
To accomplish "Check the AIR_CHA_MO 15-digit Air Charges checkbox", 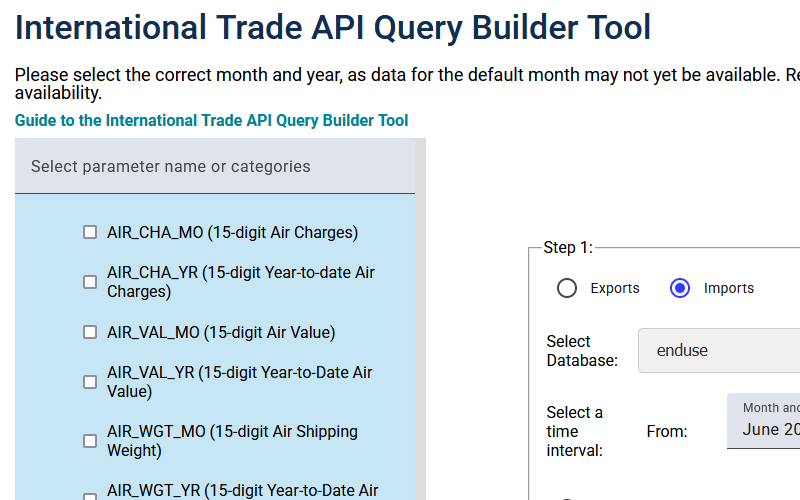I will coord(90,233).
